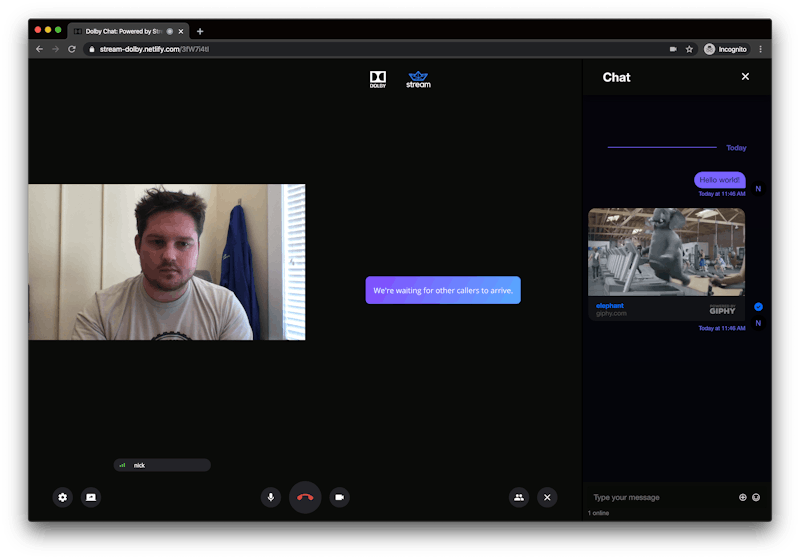The width and height of the screenshot is (800, 559).
Task: Hang up with the red phone button
Action: coord(305,497)
